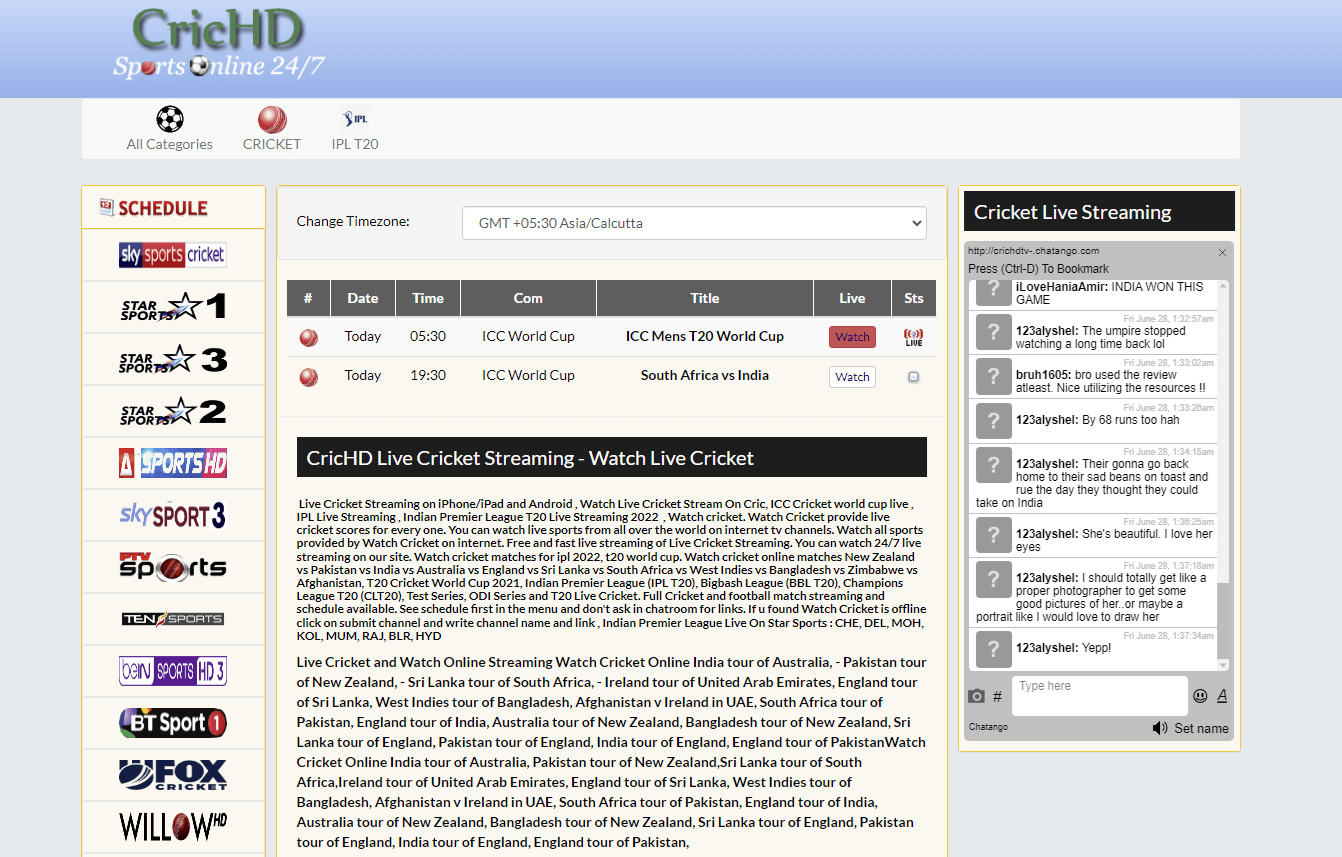The image size is (1342, 857).
Task: Click the chat scrollbar thumb
Action: [x=1223, y=619]
